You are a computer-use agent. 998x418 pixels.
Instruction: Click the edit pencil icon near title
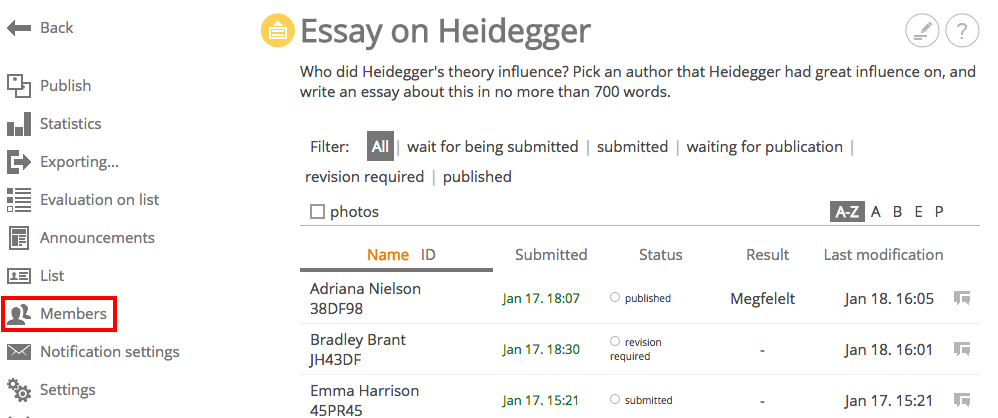tap(922, 31)
